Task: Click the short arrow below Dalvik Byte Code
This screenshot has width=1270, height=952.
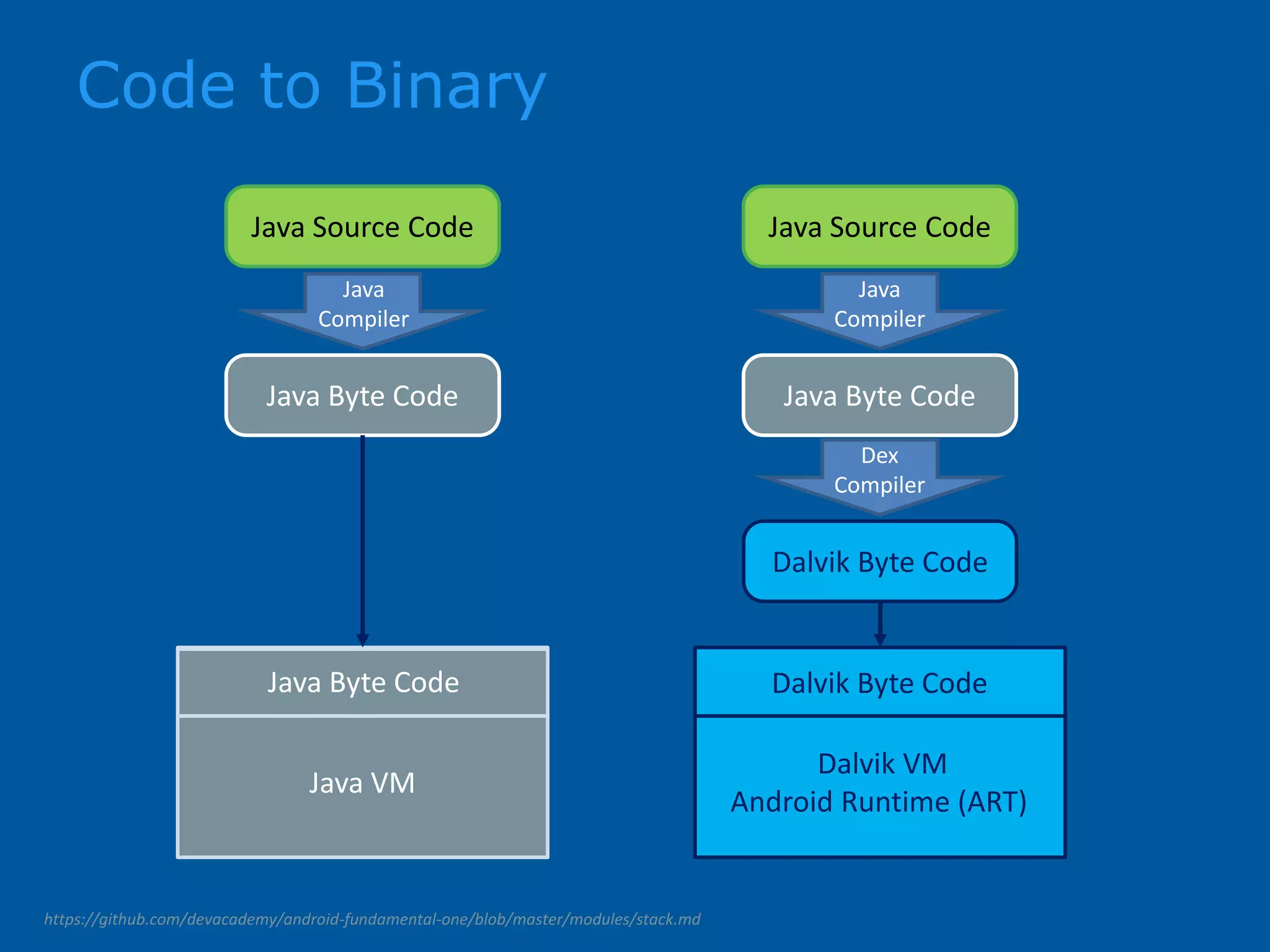Action: point(880,623)
